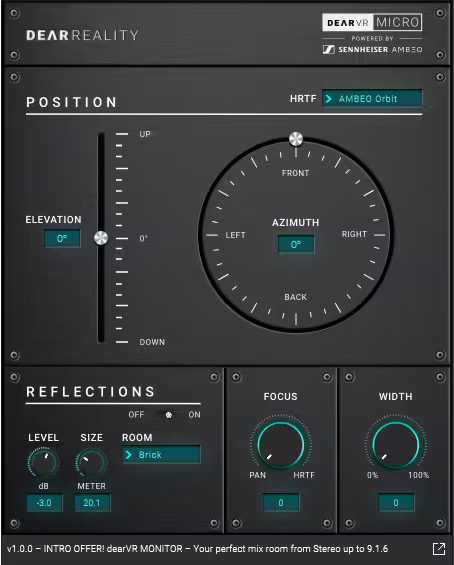Click the DEAR REALITY brand logo

click(x=83, y=35)
